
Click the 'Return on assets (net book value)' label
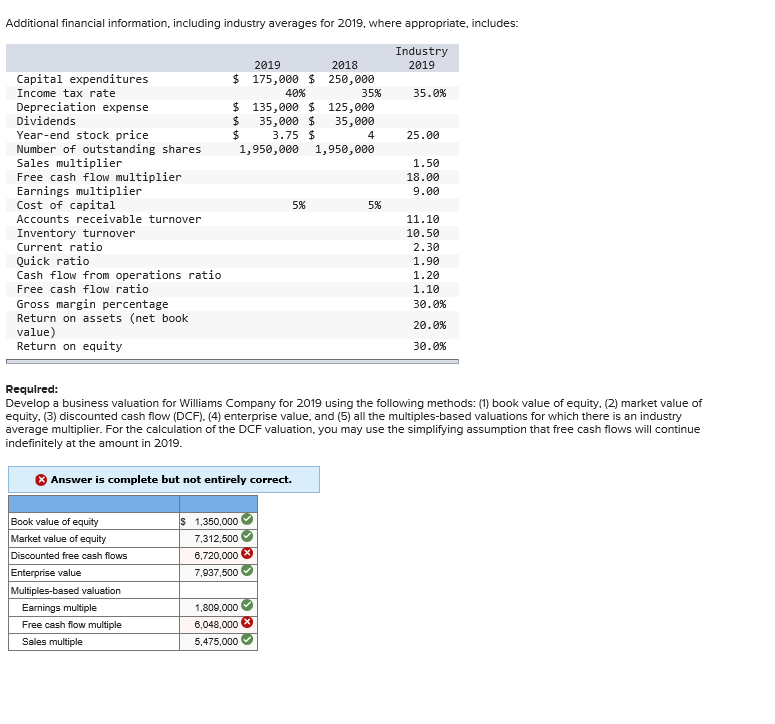(102, 325)
